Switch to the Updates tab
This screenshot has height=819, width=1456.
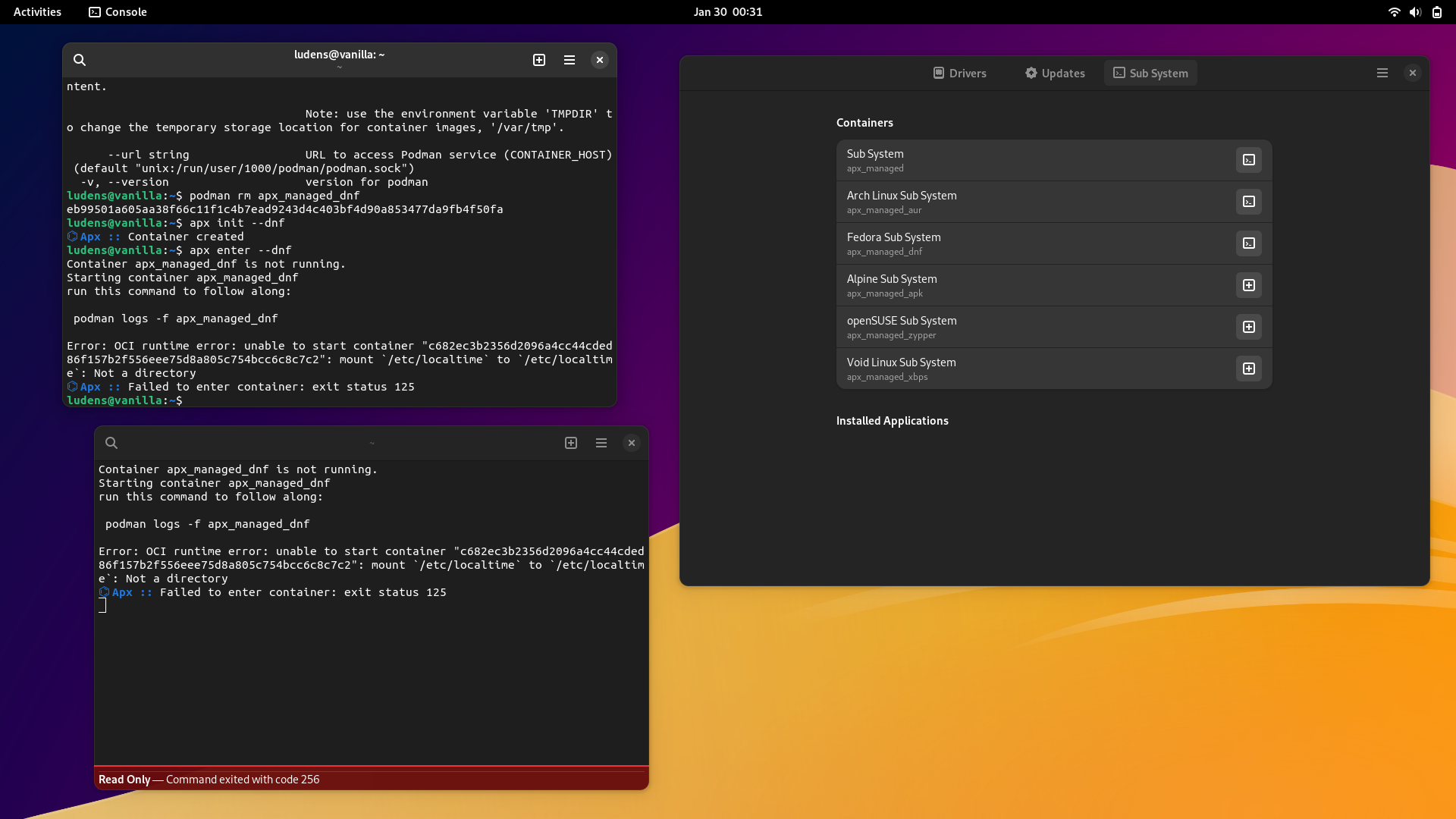click(1055, 73)
